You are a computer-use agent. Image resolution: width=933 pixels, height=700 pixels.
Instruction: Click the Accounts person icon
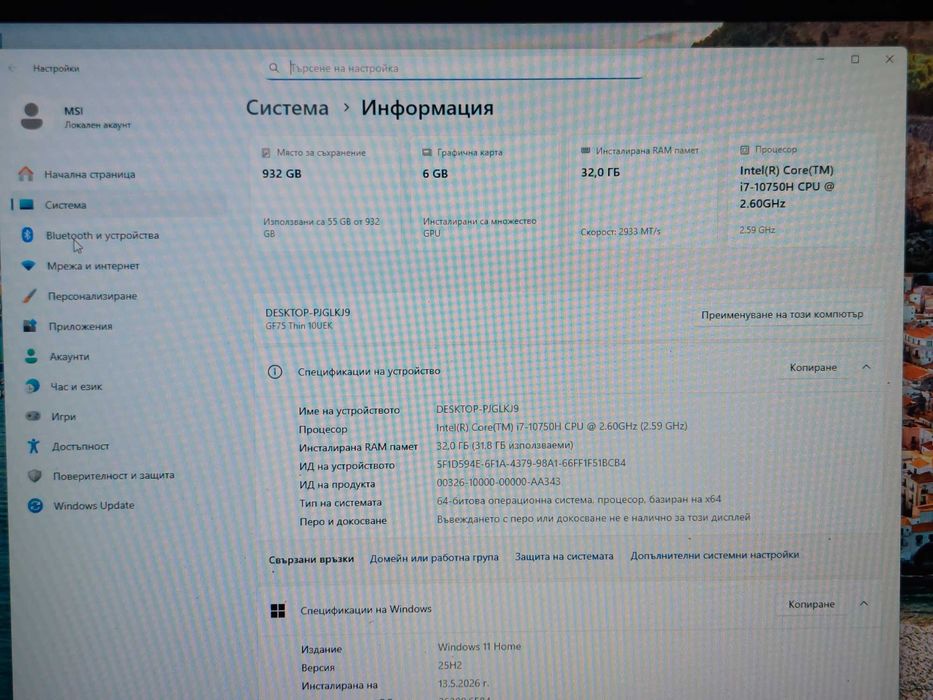[31, 356]
